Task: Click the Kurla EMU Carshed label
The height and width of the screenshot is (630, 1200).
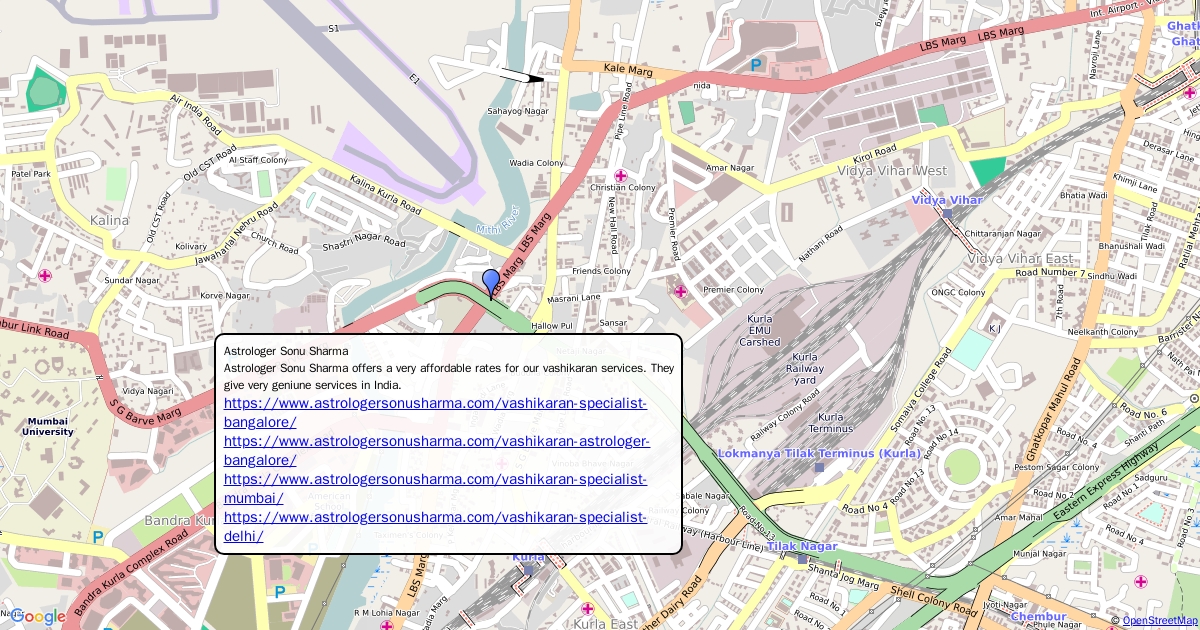Action: click(x=759, y=330)
